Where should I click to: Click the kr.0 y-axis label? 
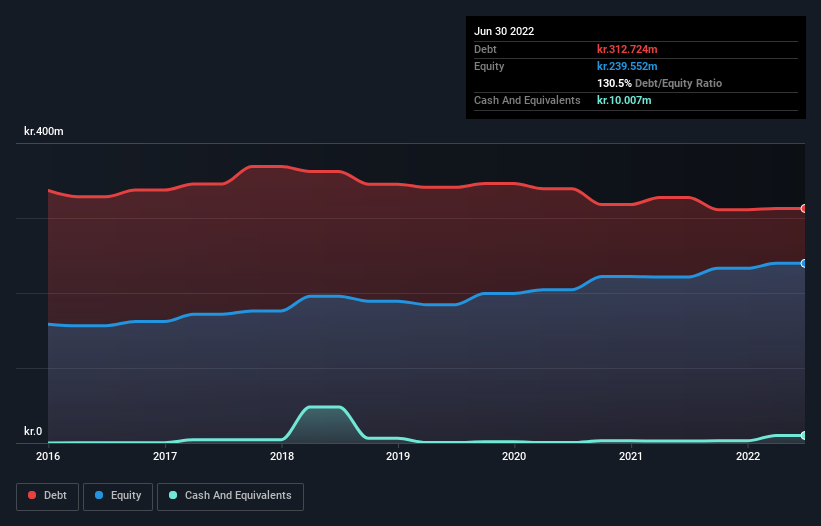[33, 431]
